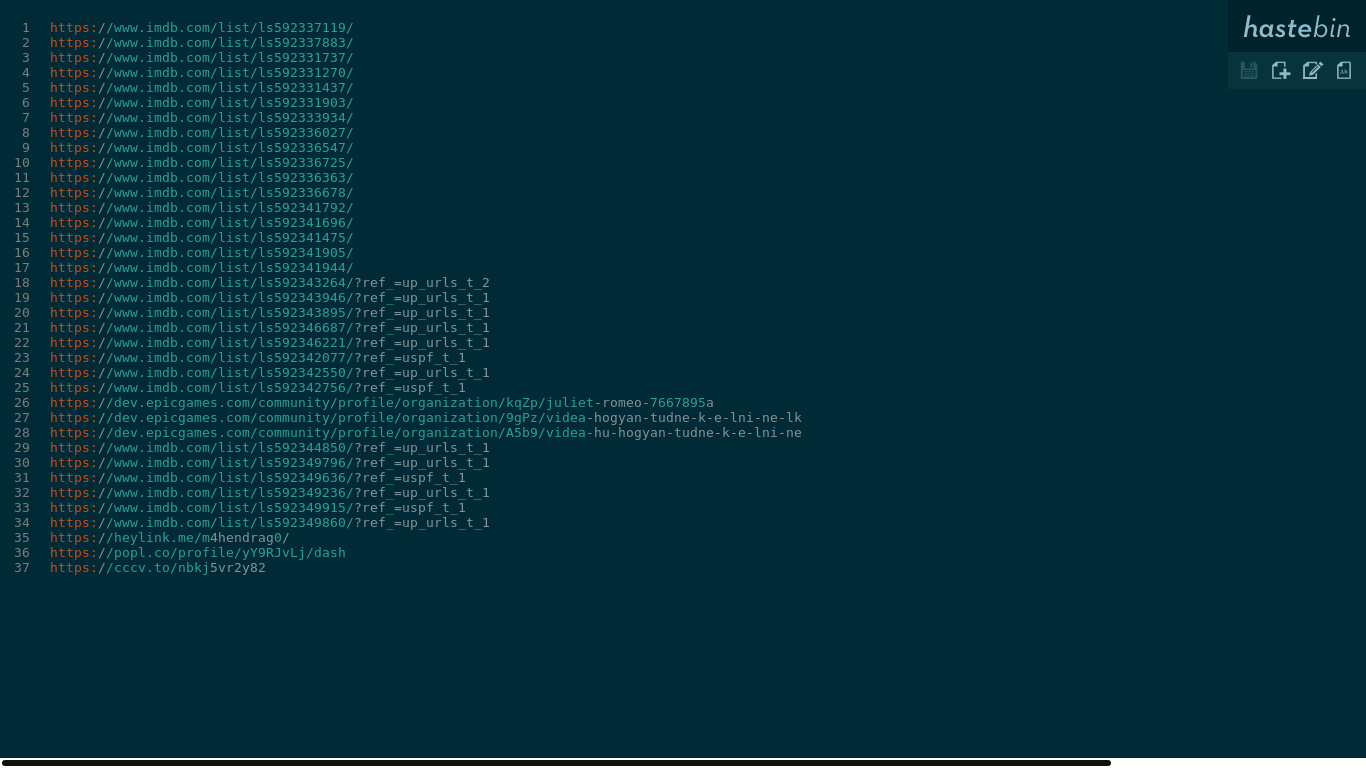Click the URL ending ls592341944/
This screenshot has height=768, width=1366.
(x=202, y=268)
